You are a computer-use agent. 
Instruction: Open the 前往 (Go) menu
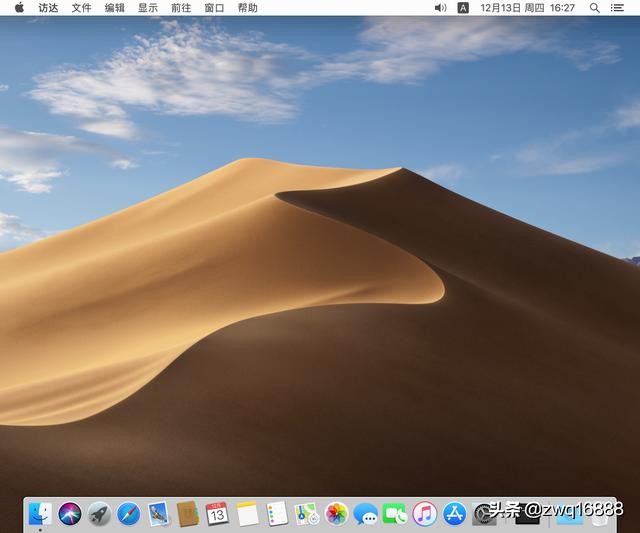[x=181, y=7]
